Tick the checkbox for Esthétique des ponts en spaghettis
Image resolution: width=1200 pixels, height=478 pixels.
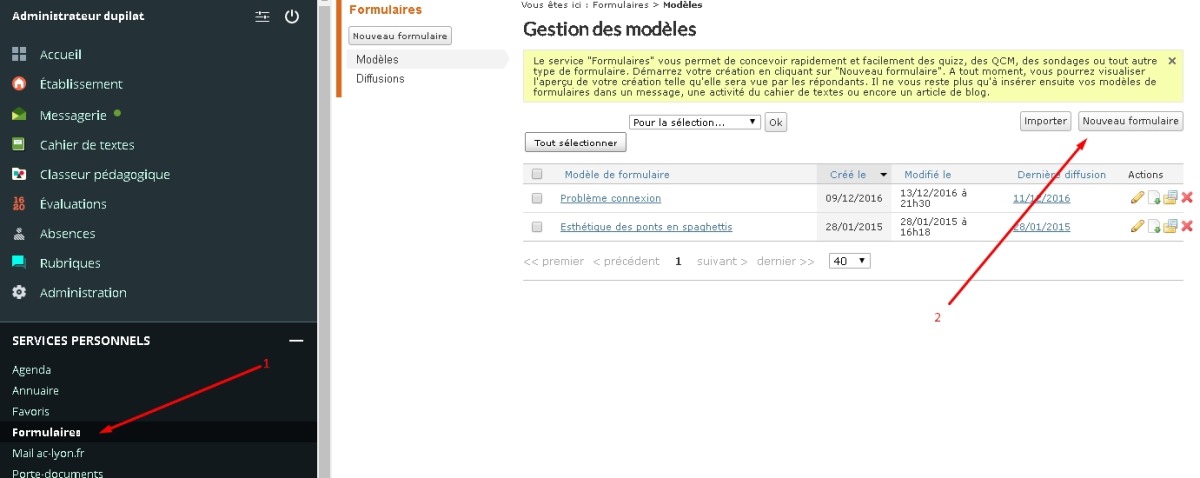pyautogui.click(x=537, y=227)
